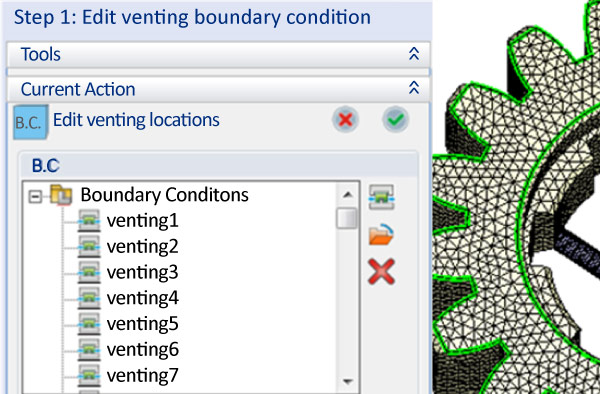
Task: Select venting7 in the tree
Action: pos(142,375)
